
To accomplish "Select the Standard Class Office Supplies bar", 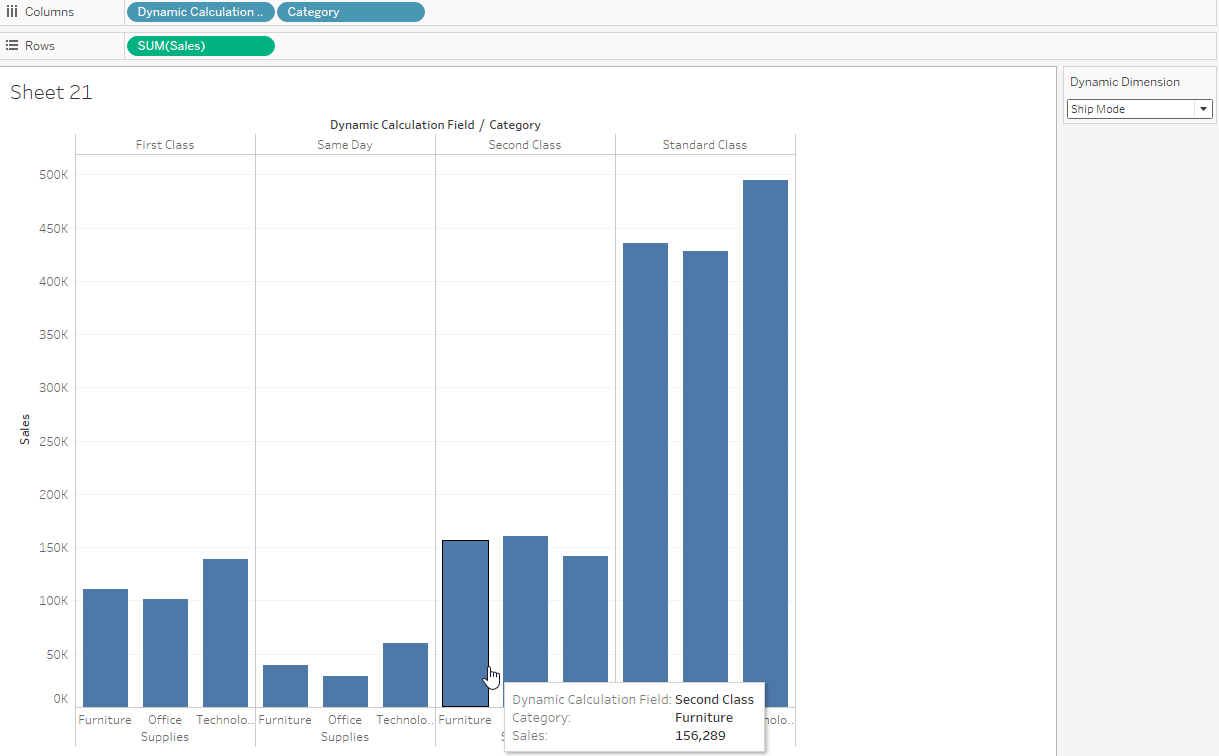I will click(705, 479).
